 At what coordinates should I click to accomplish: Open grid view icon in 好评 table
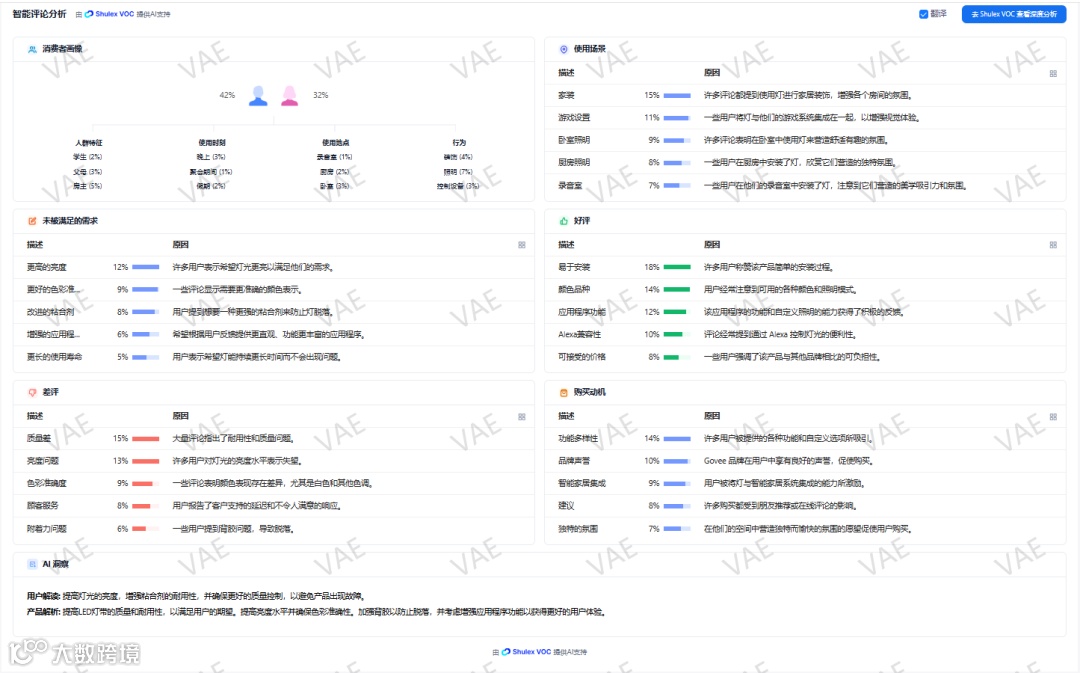1053,245
